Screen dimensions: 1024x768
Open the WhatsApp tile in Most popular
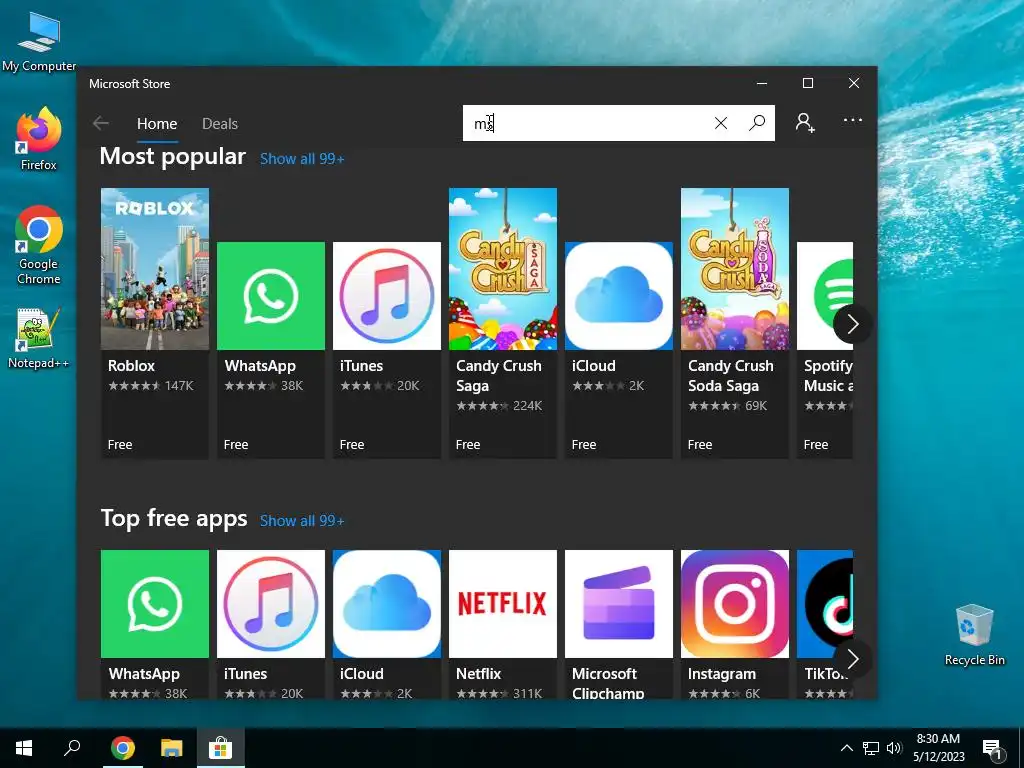[271, 350]
